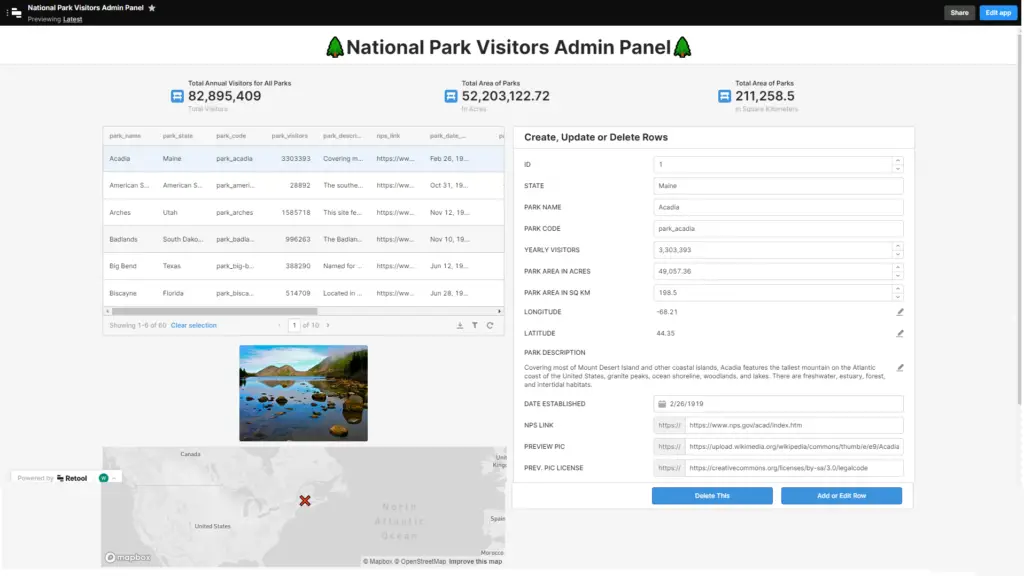Edit the Latitude value with pencil icon
Image resolution: width=1024 pixels, height=576 pixels.
[900, 334]
